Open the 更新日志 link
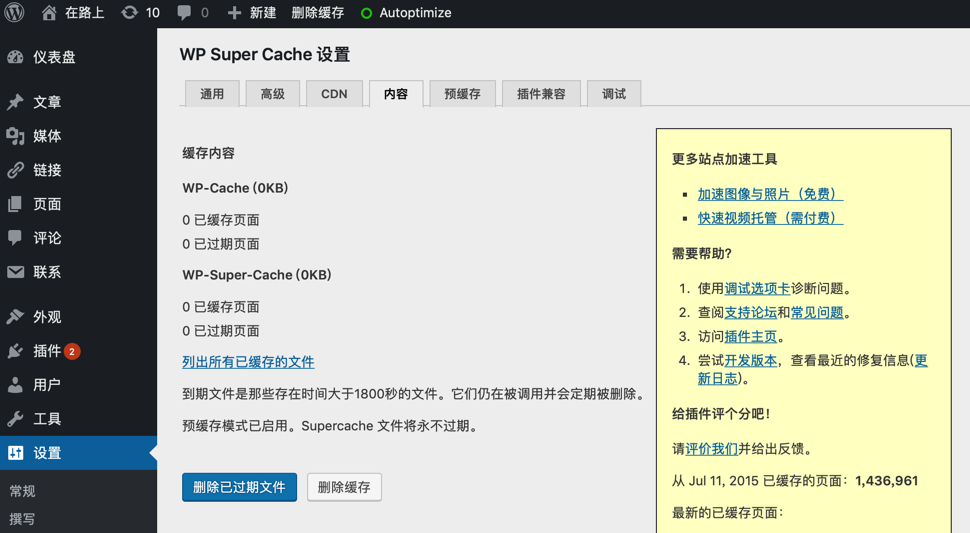Viewport: 970px width, 533px height. [x=718, y=378]
